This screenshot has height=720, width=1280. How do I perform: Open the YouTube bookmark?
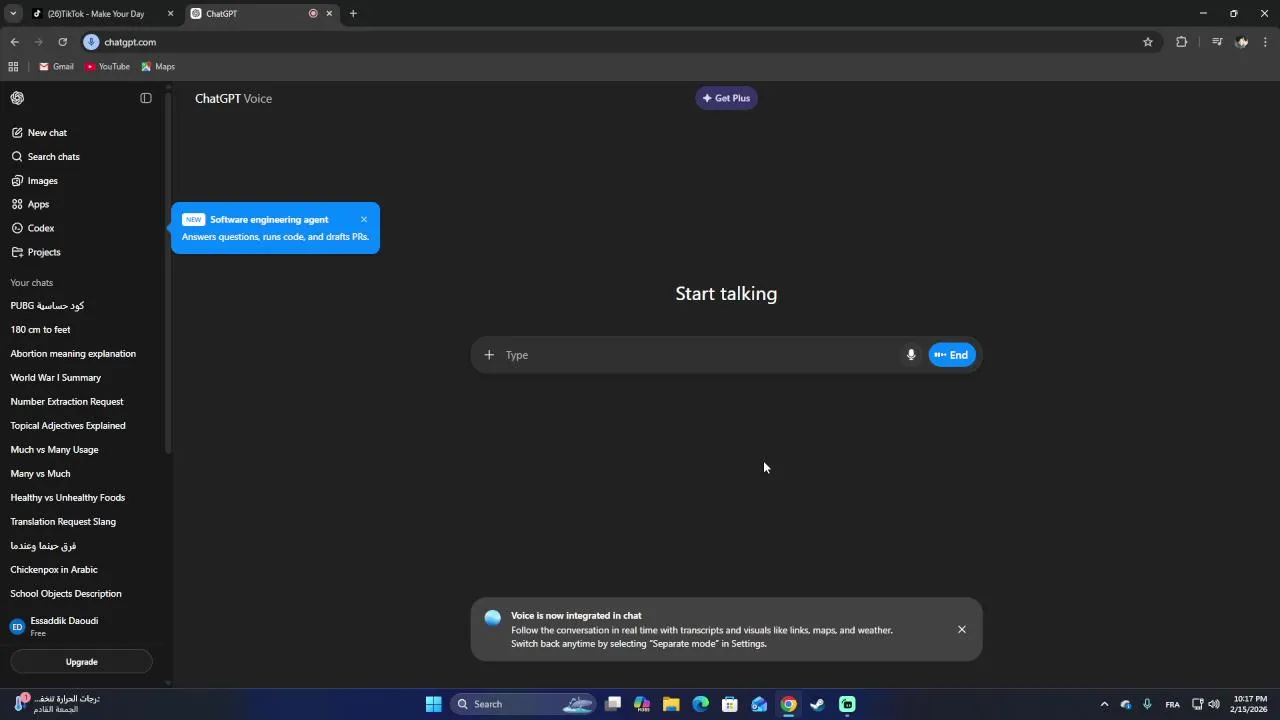pos(107,67)
